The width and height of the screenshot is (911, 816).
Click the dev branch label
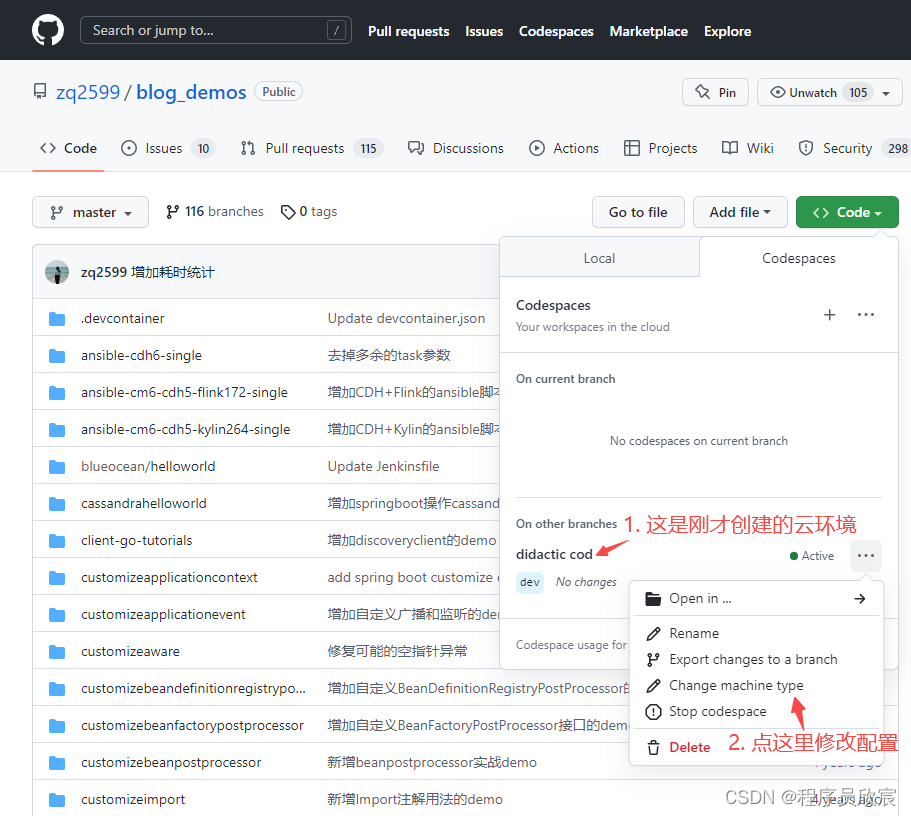coord(530,582)
